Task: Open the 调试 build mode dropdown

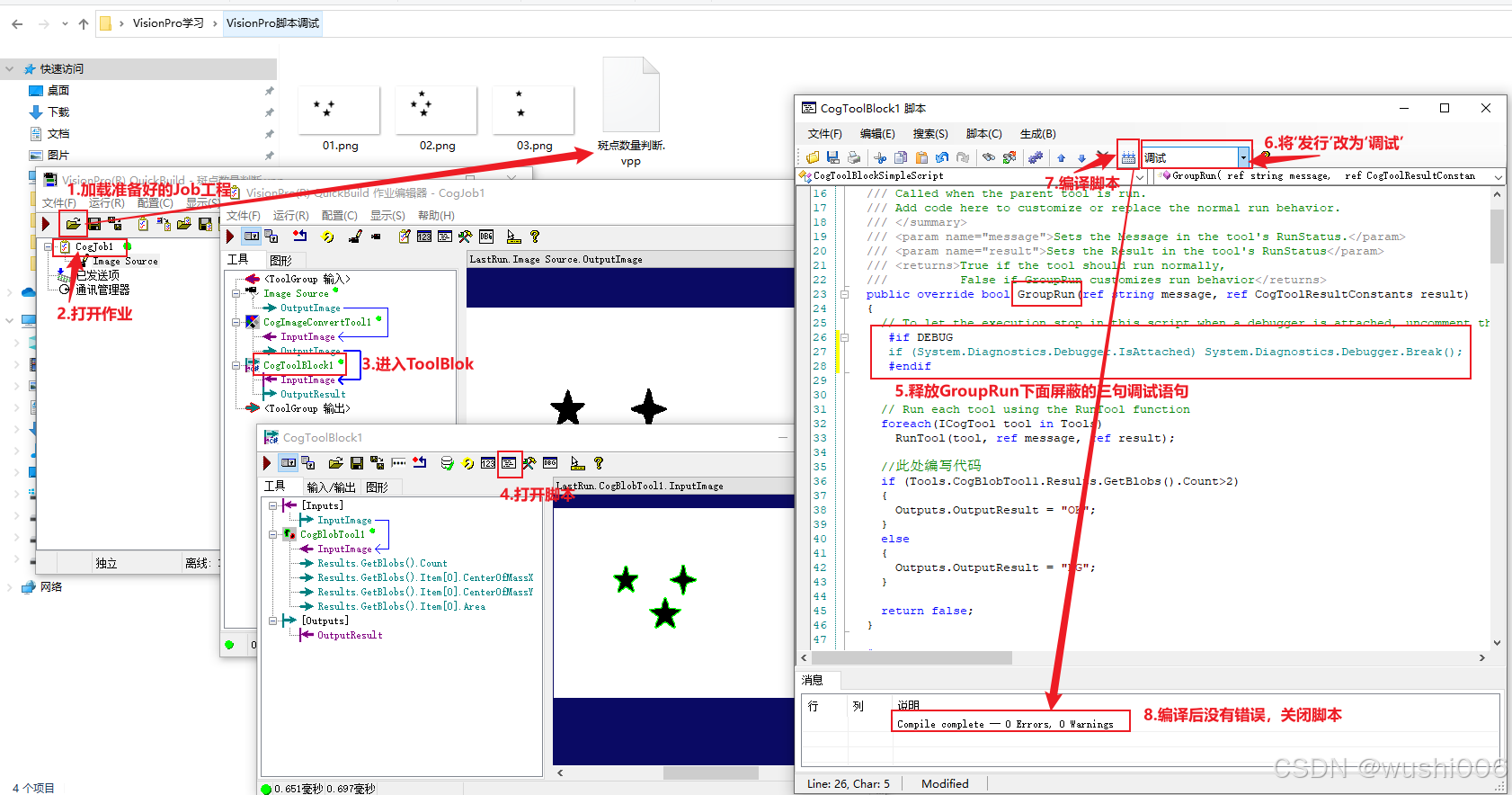Action: [x=1243, y=157]
